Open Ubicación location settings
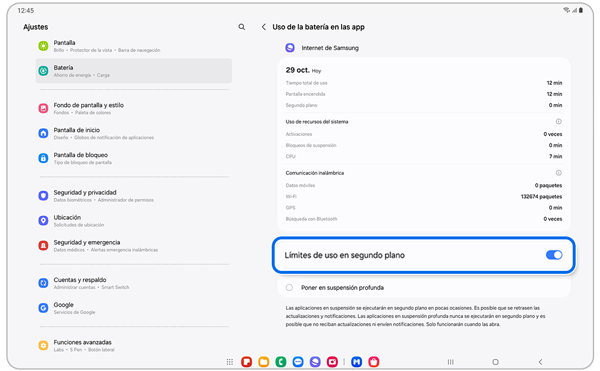600x371 pixels. (134, 221)
